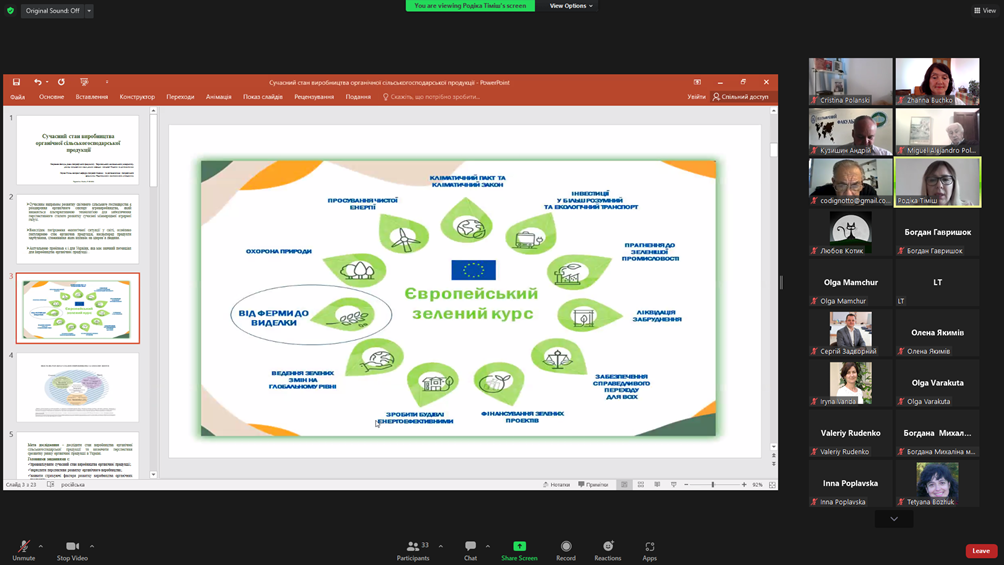Click the Примітки comments button

pos(593,485)
